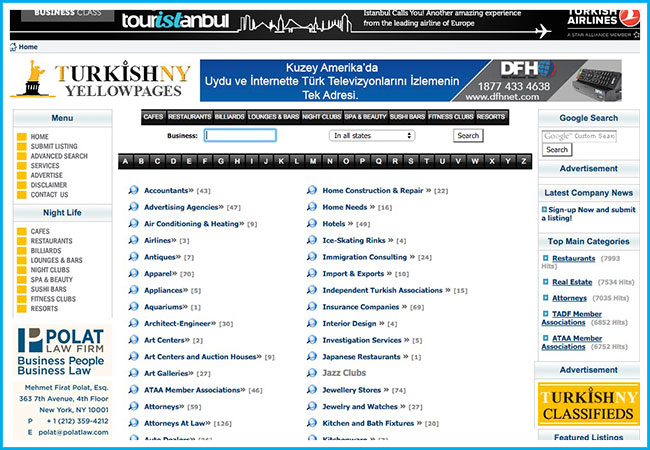The image size is (650, 450).
Task: Open ADVERTISE menu link
Action: [x=46, y=175]
